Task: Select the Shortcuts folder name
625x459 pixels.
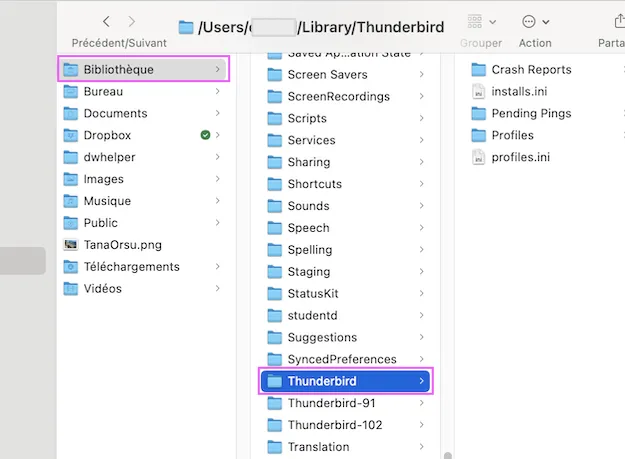Action: [x=315, y=184]
